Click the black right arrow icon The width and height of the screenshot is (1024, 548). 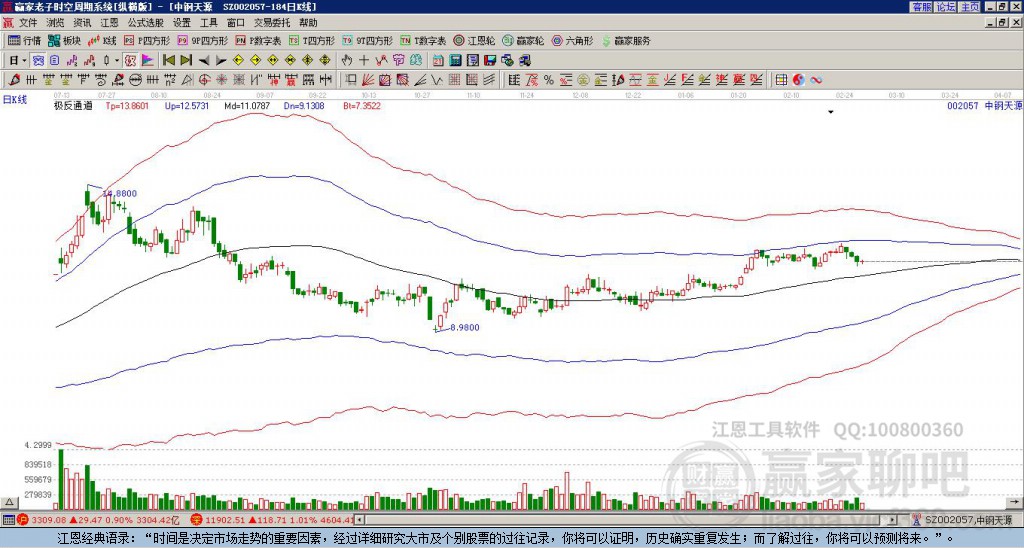(x=221, y=61)
